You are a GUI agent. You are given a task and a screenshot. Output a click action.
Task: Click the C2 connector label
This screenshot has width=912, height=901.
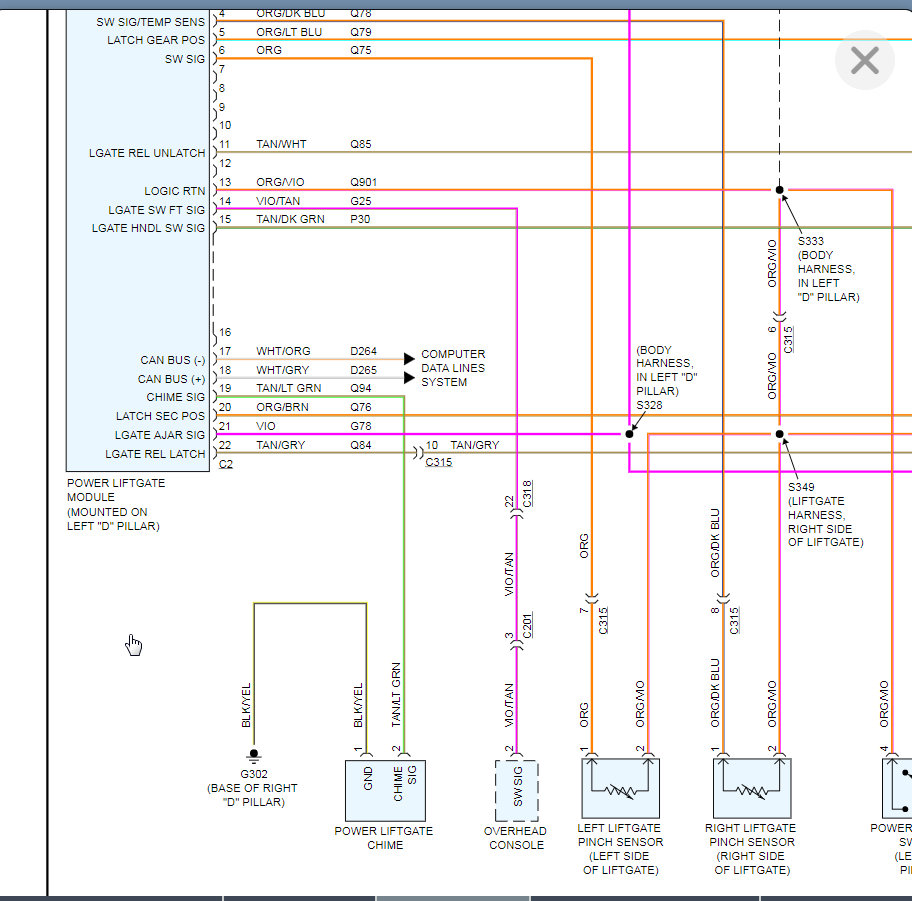pyautogui.click(x=226, y=464)
